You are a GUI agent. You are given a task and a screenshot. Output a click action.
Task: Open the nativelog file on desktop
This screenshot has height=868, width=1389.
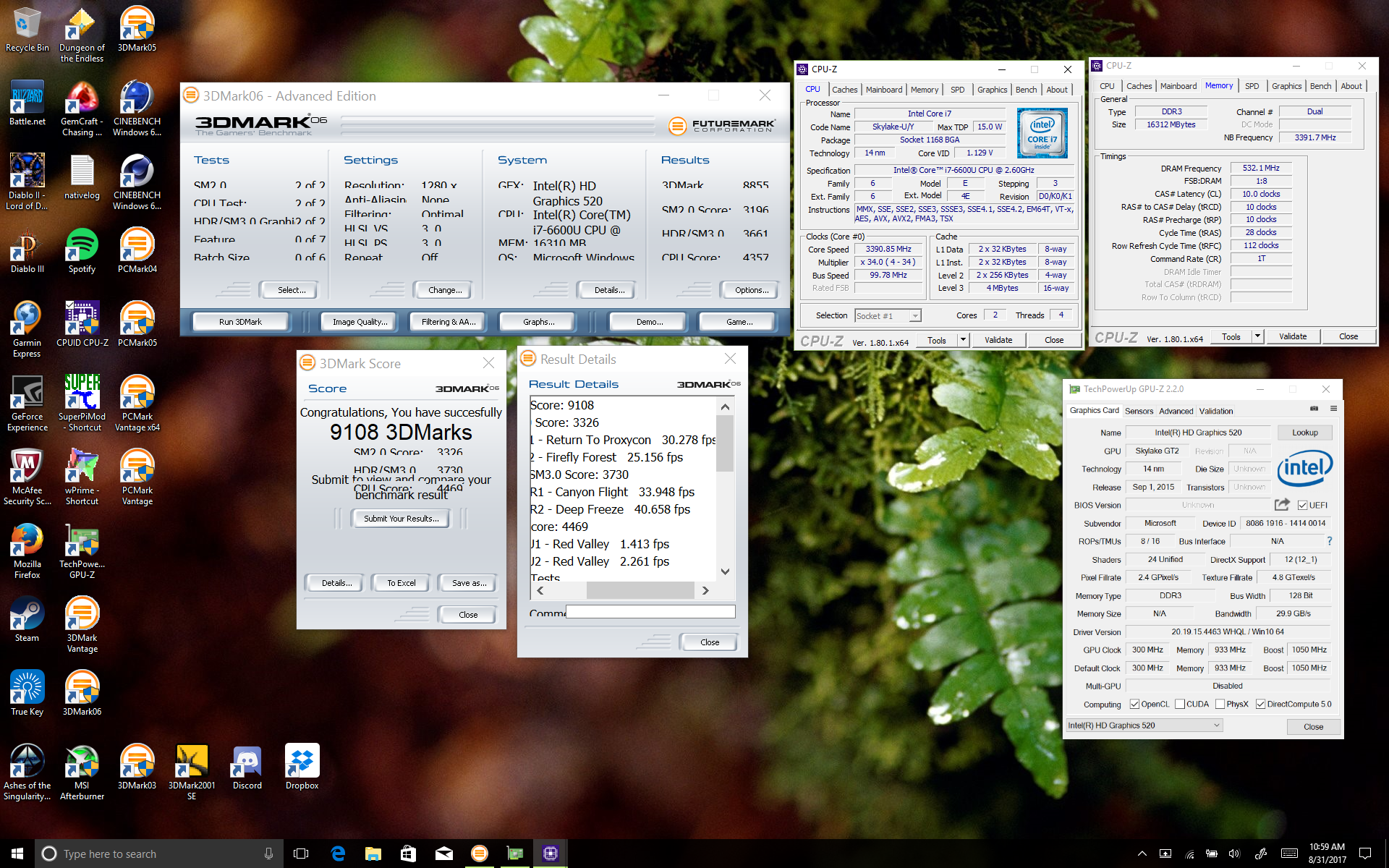coord(82,176)
